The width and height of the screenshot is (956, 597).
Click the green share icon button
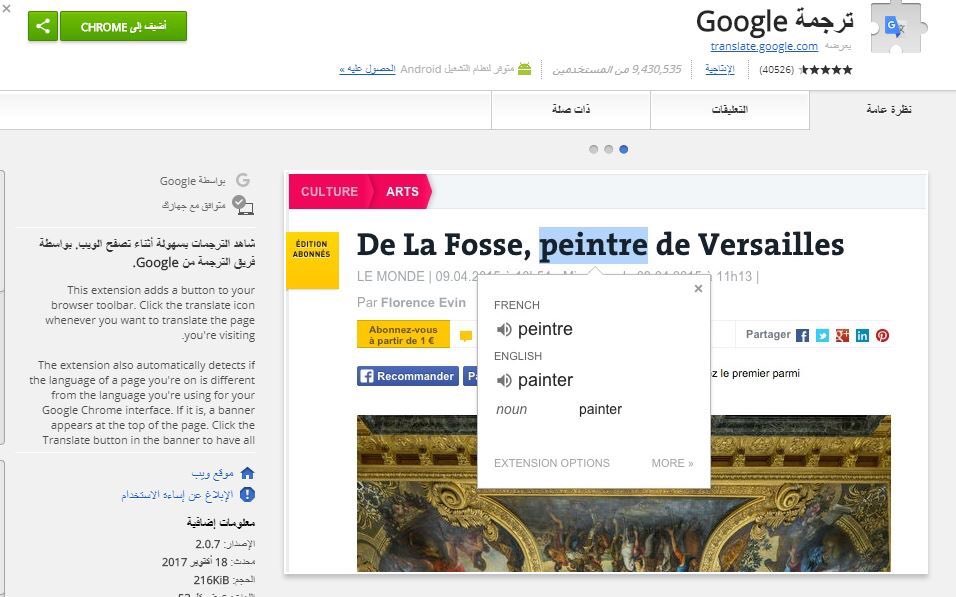tap(43, 26)
